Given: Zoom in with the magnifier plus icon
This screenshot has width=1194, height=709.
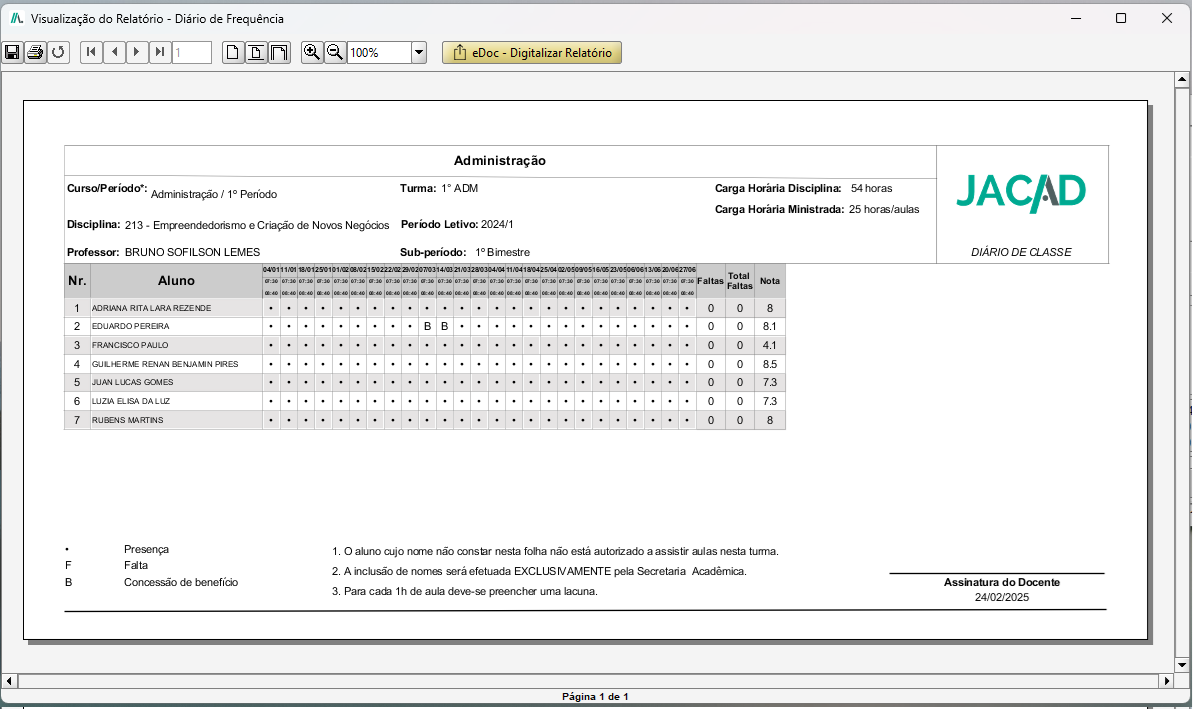Looking at the screenshot, I should click(311, 53).
